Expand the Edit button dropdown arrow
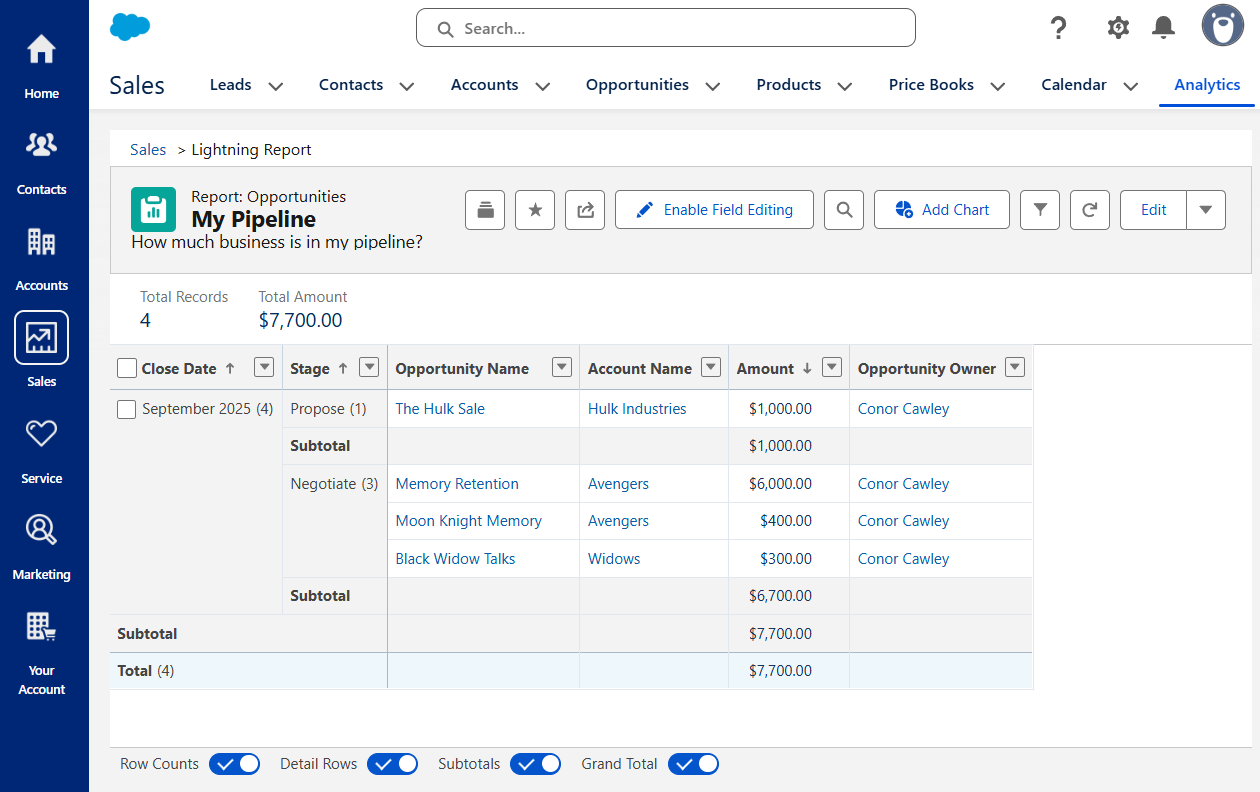The image size is (1260, 792). [x=1206, y=209]
